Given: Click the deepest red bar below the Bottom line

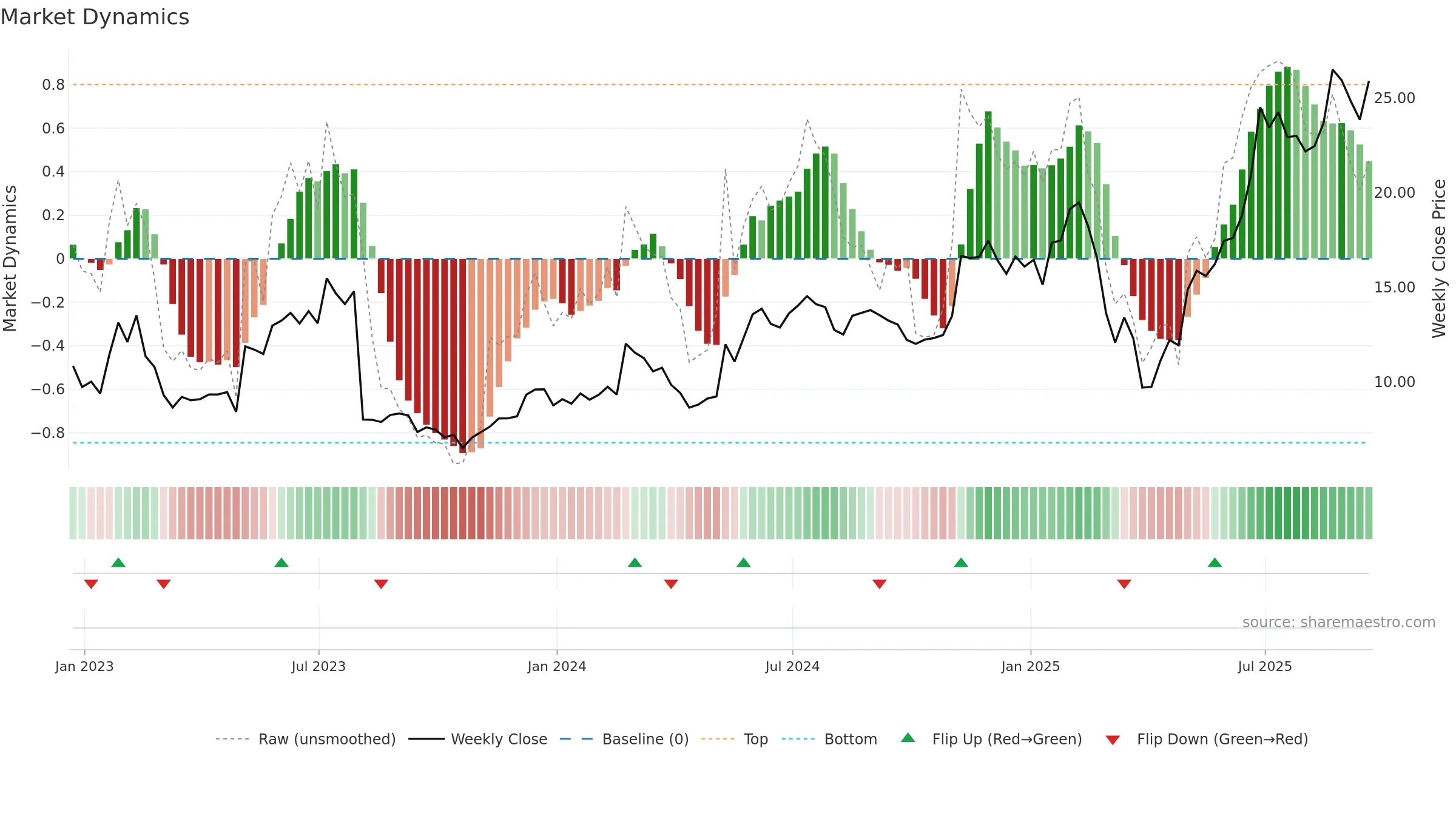Looking at the screenshot, I should click(x=463, y=356).
